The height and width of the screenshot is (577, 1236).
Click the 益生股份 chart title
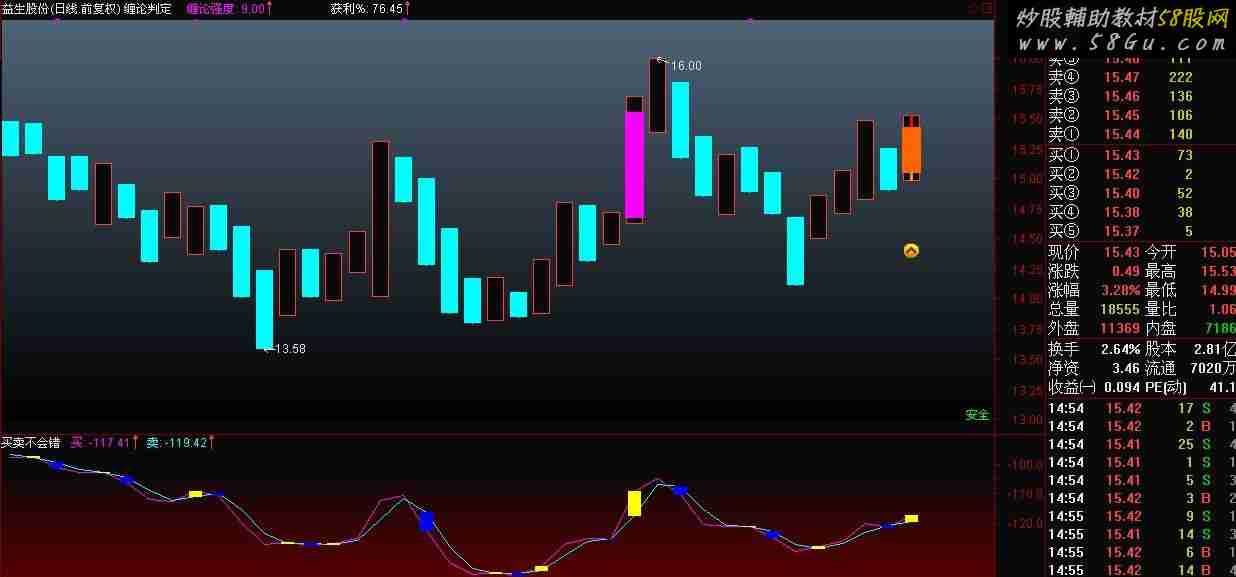(x=87, y=9)
